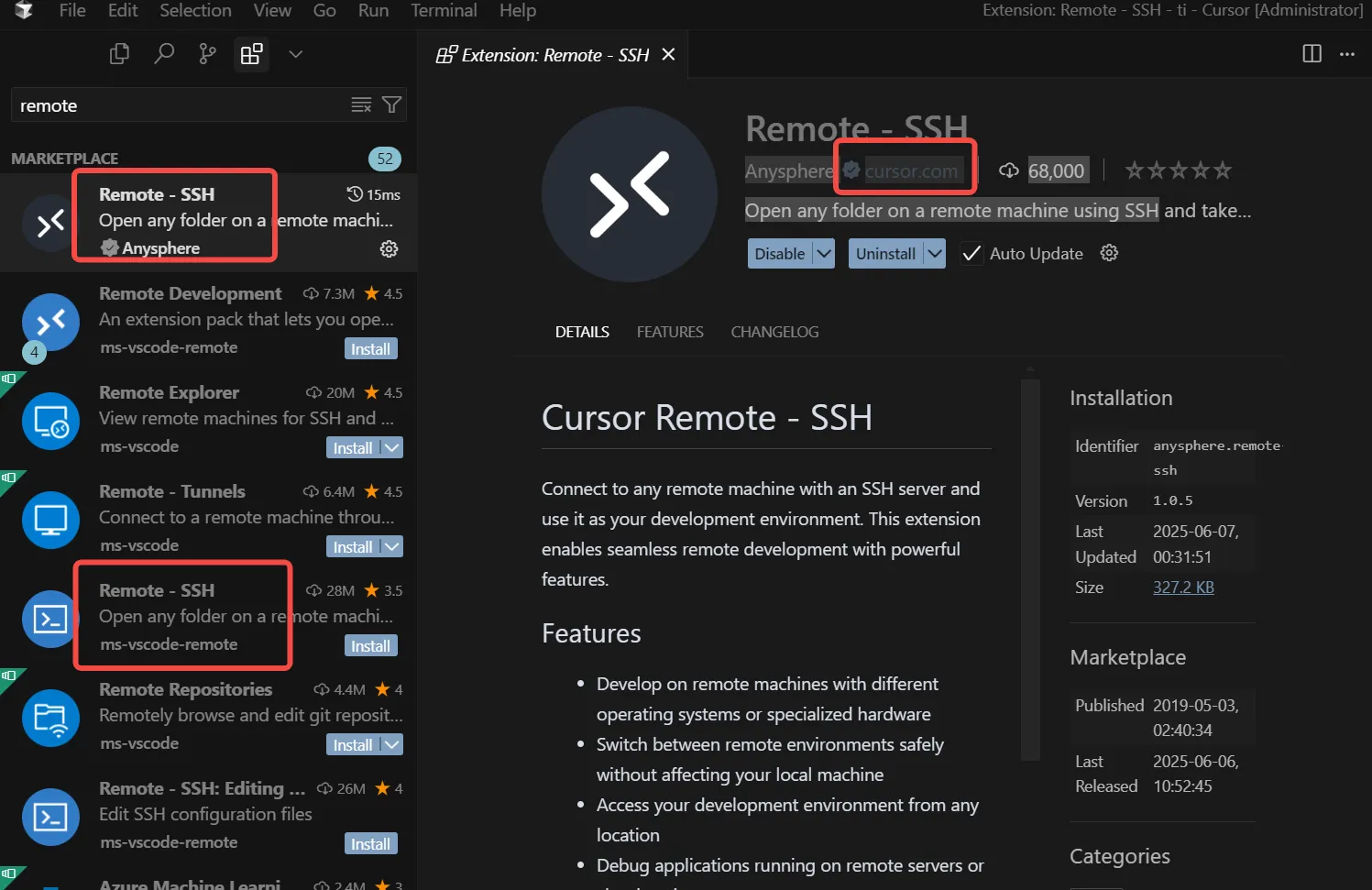Open the Disable button dropdown arrow
Viewport: 1372px width, 890px height.
tap(824, 254)
